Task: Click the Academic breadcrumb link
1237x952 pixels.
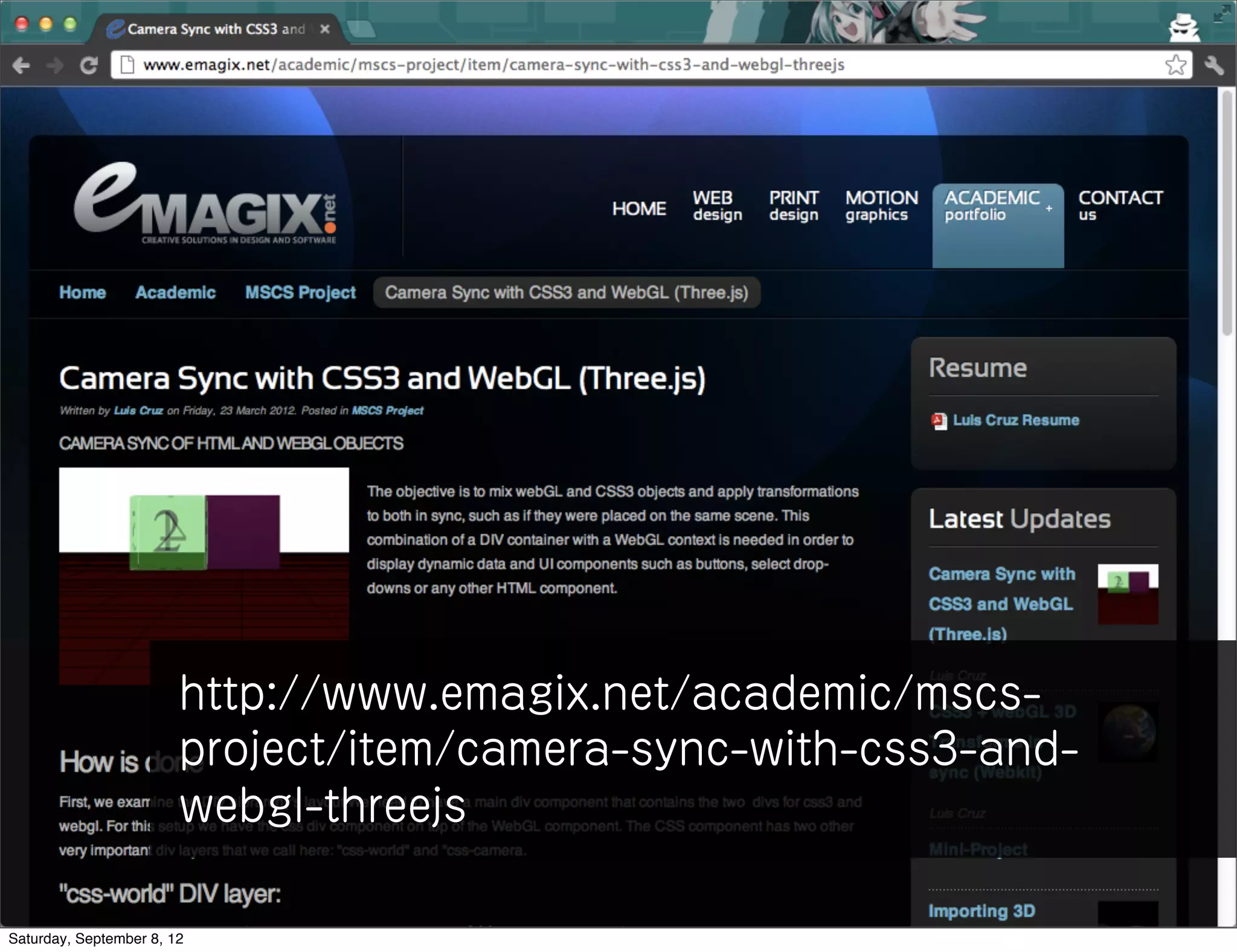Action: pyautogui.click(x=175, y=293)
